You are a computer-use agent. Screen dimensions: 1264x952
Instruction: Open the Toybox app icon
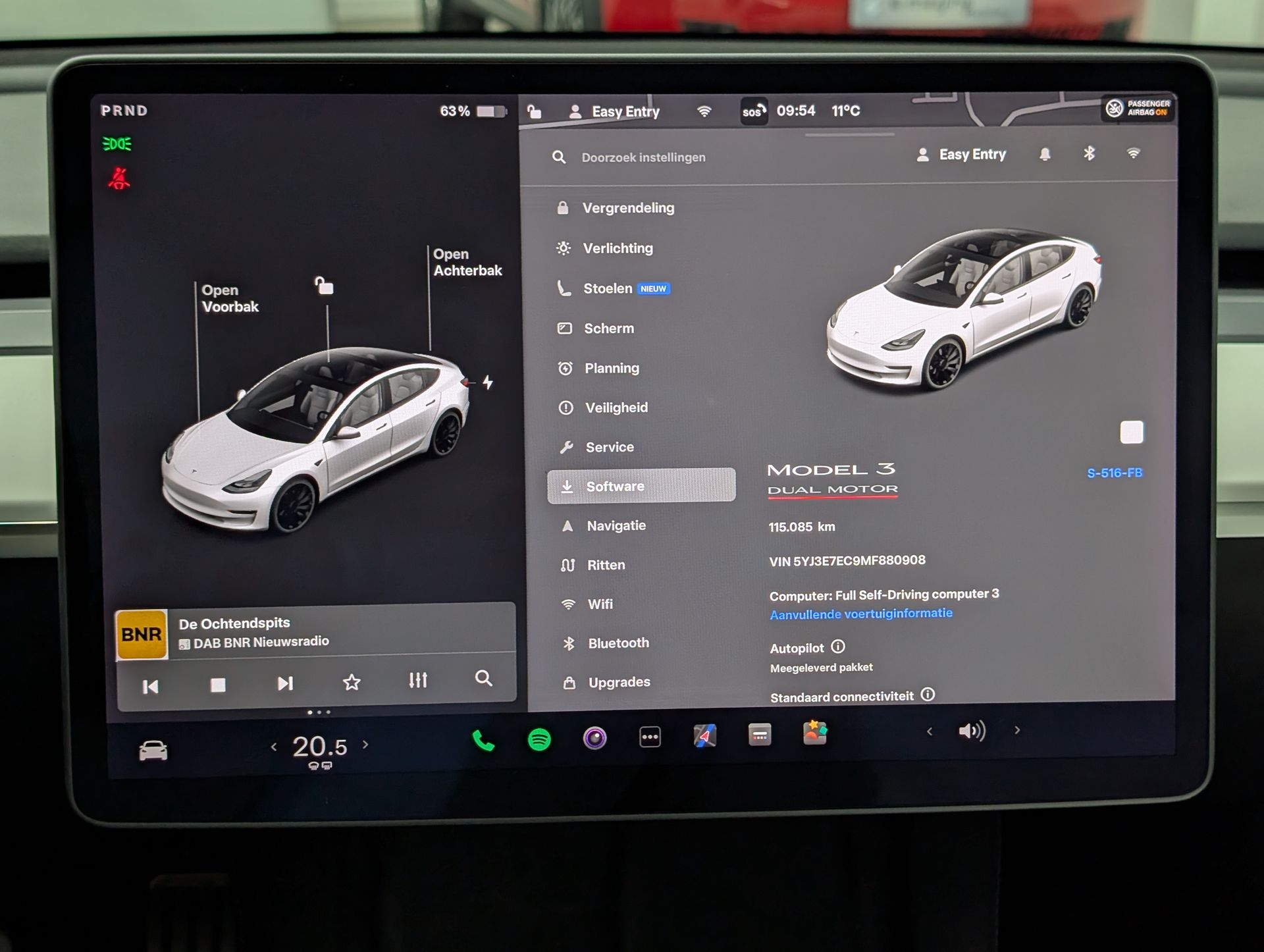click(815, 733)
